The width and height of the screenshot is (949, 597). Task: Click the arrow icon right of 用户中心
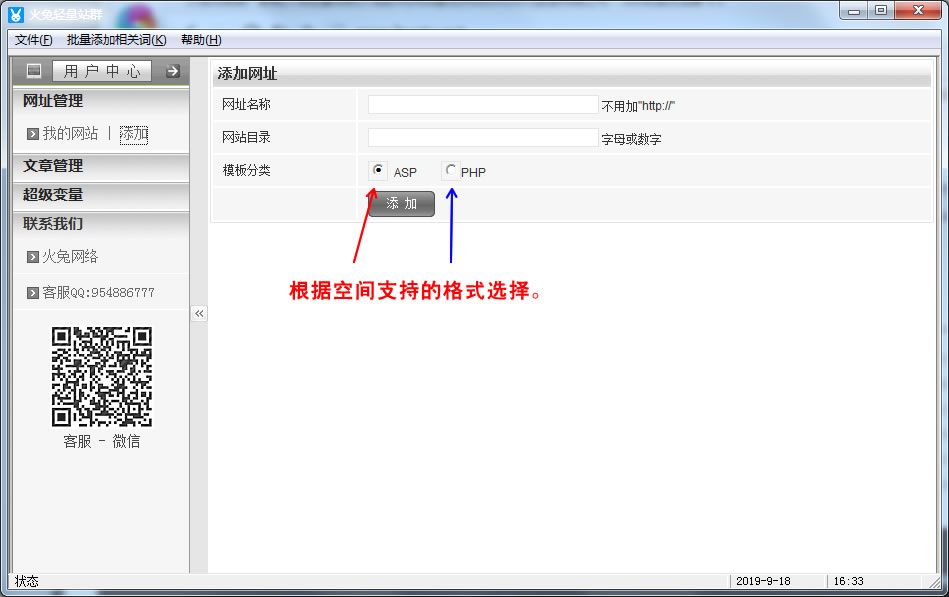click(x=172, y=71)
